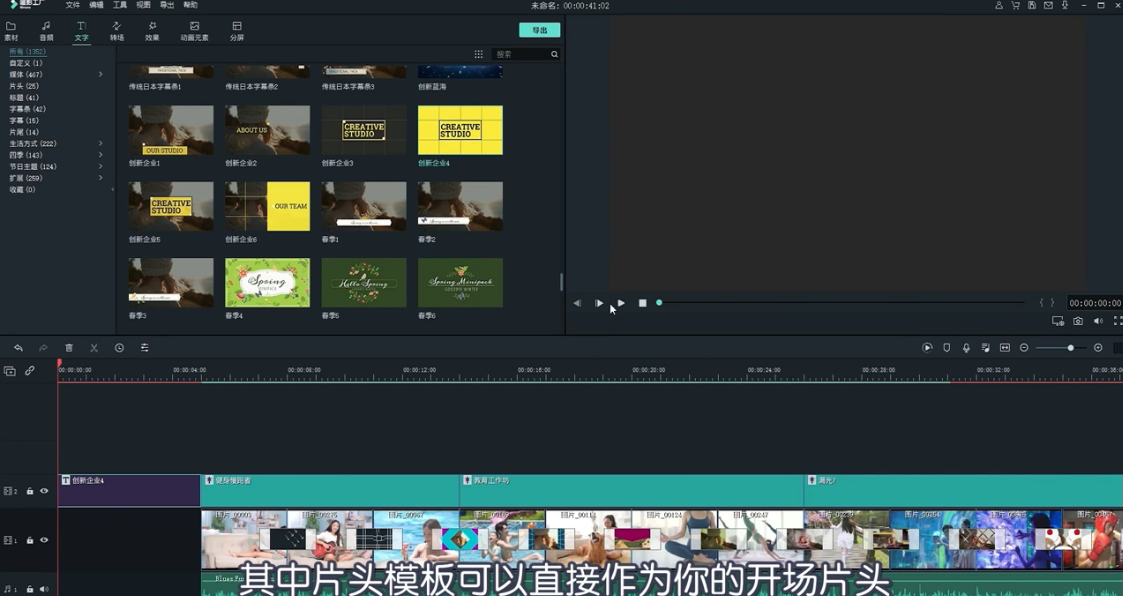Select the 片尾 (14) category
This screenshot has width=1123, height=596.
(x=24, y=132)
